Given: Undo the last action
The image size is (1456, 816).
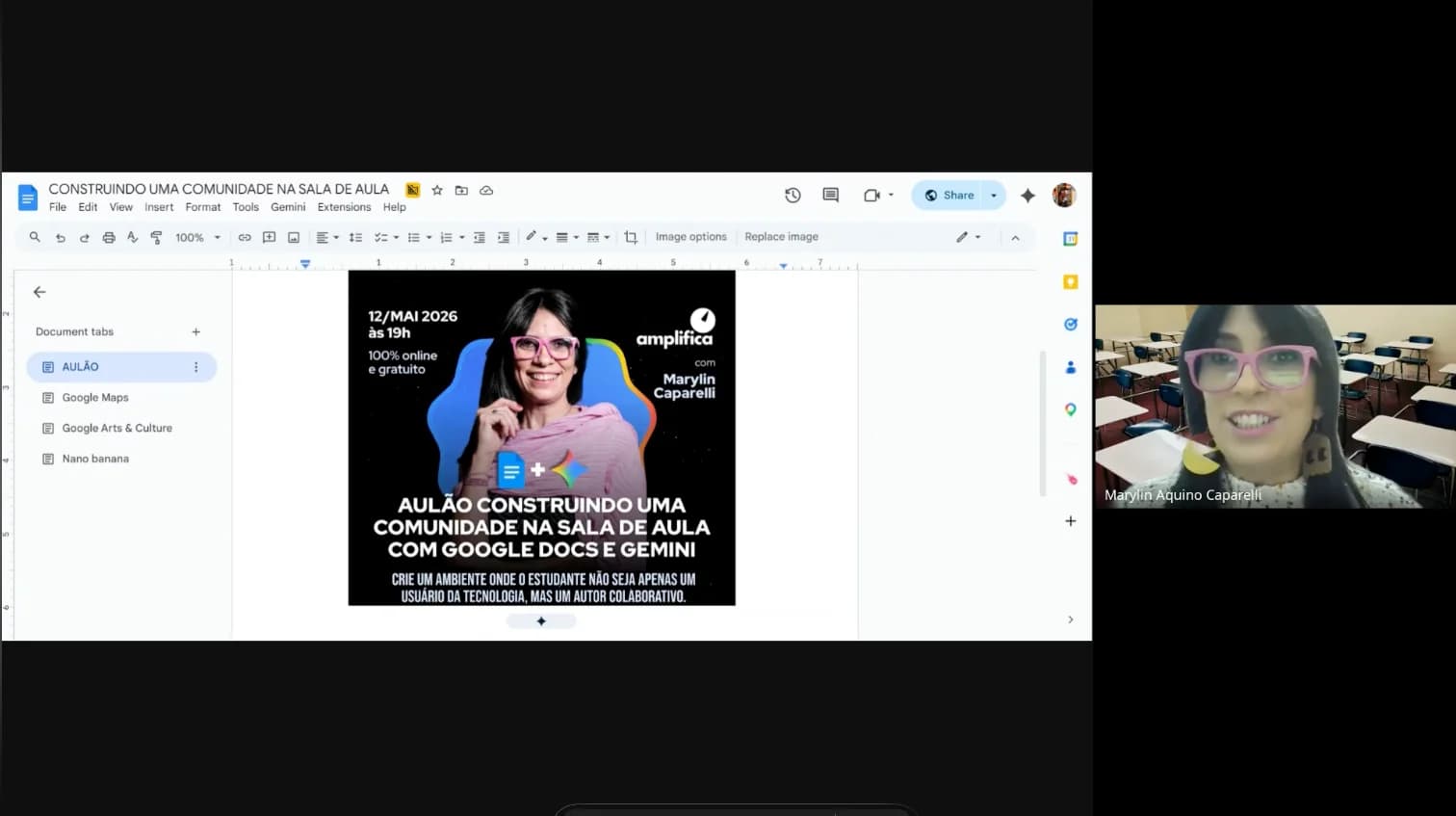Looking at the screenshot, I should [60, 237].
